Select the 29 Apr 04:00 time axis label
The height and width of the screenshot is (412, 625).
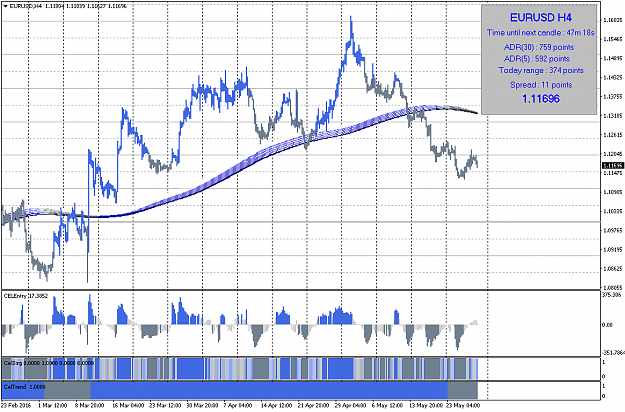click(x=350, y=406)
